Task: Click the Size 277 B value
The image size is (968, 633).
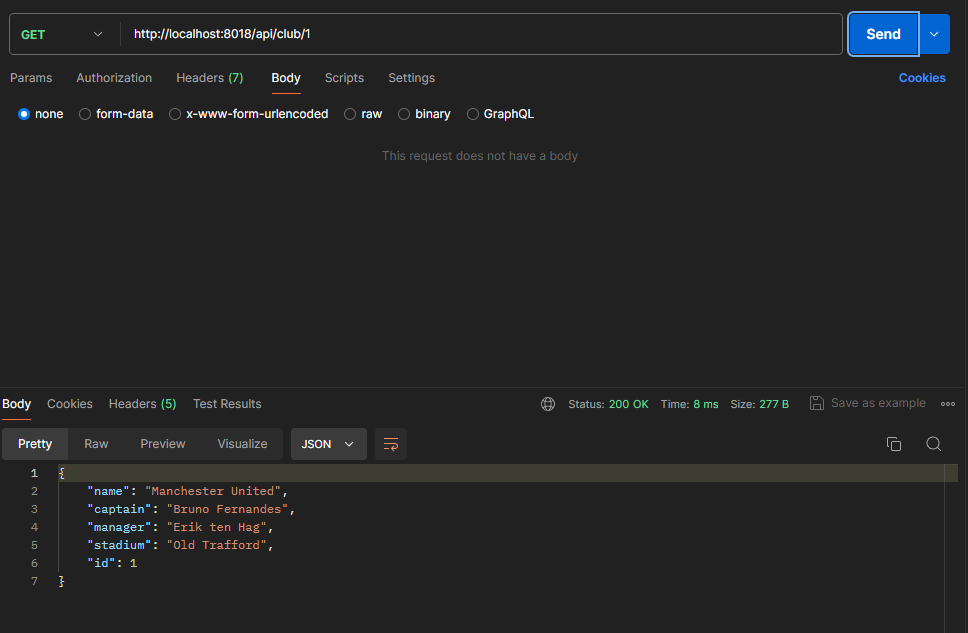Action: 774,405
